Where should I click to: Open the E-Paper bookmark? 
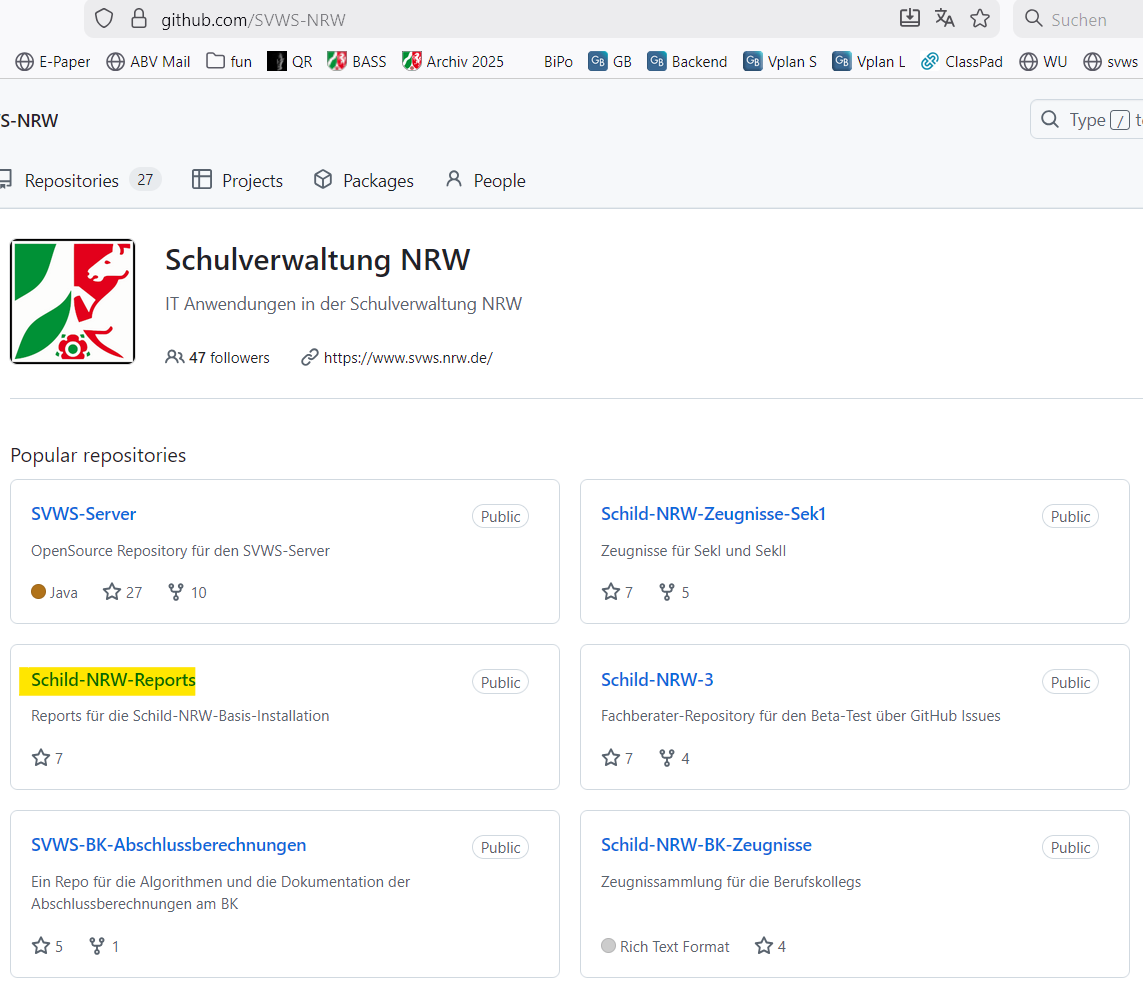pos(53,61)
